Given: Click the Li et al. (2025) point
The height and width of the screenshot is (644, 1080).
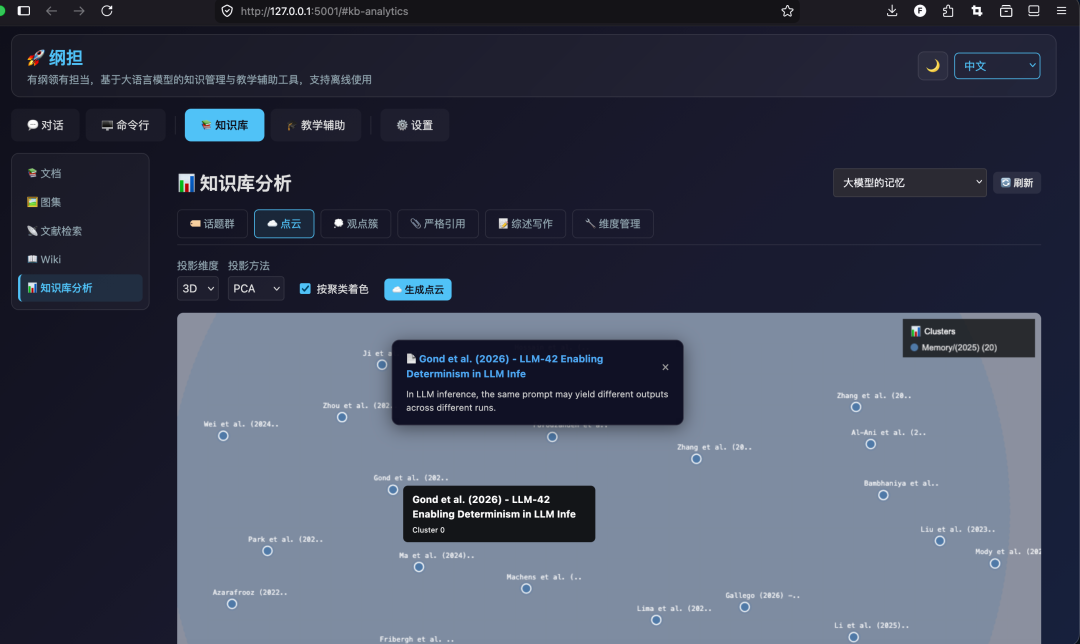Looking at the screenshot, I should [x=853, y=637].
